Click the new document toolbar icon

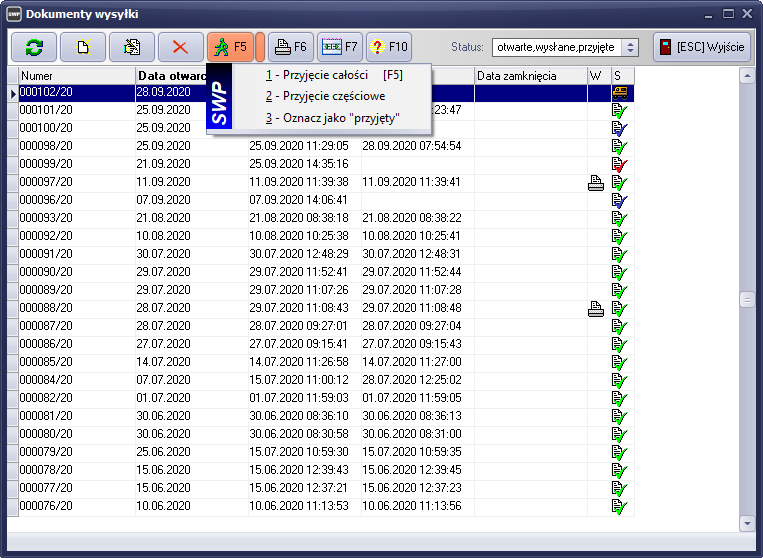click(82, 47)
